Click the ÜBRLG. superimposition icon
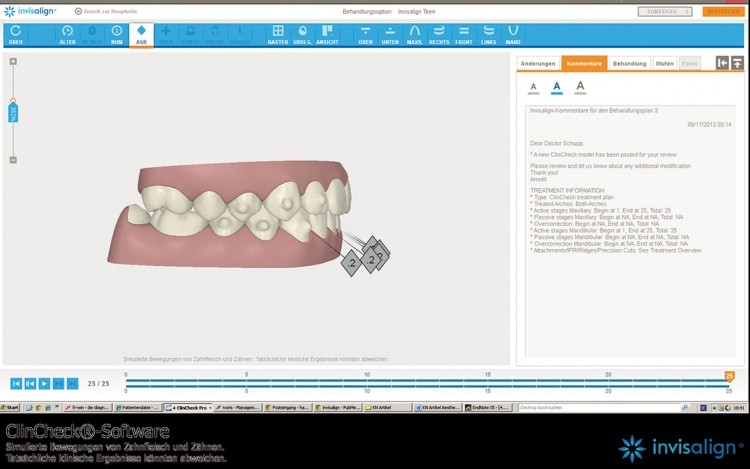This screenshot has height=469, width=750. click(x=302, y=32)
